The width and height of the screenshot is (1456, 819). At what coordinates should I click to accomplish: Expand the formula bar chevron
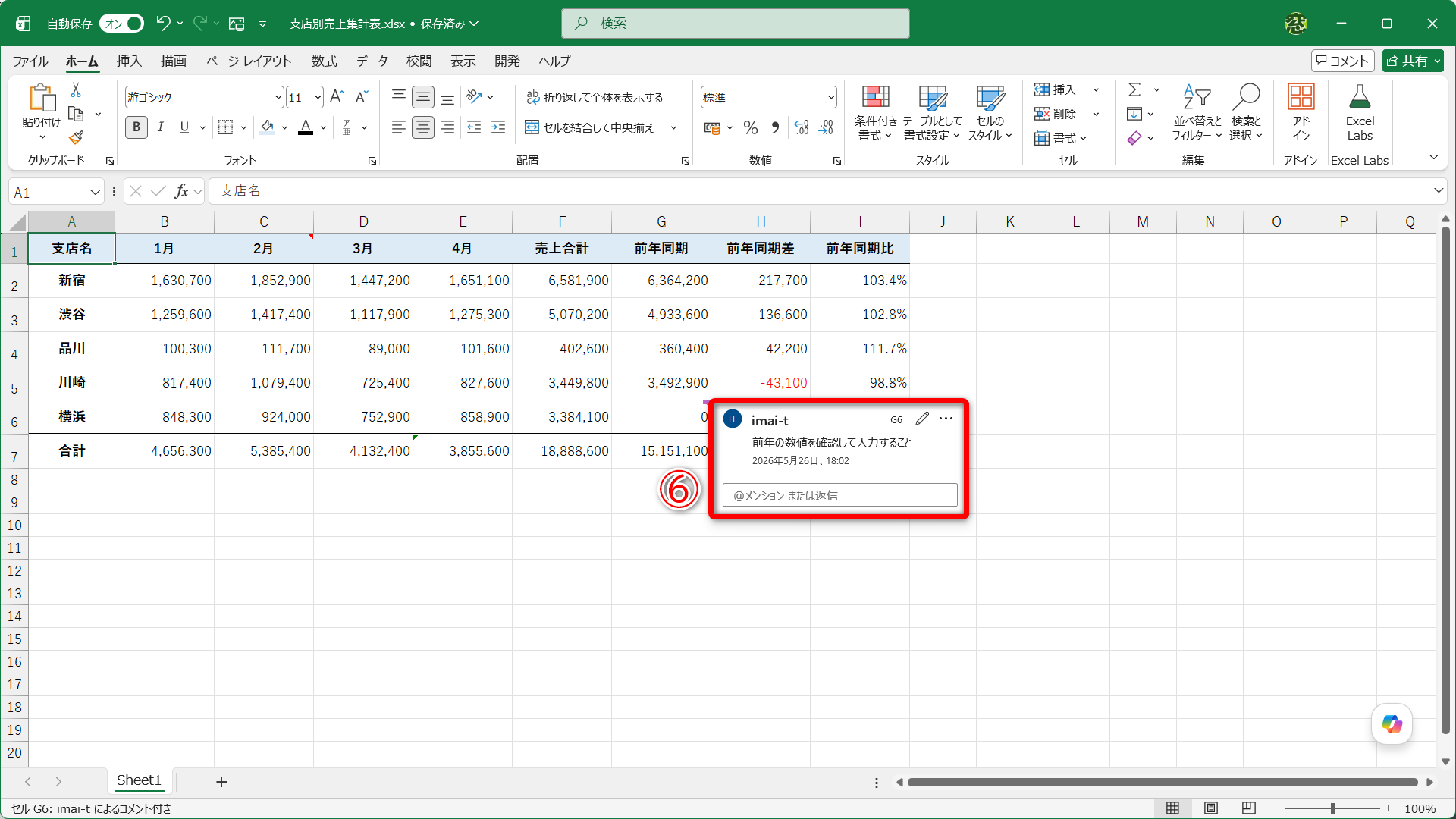(x=1438, y=191)
